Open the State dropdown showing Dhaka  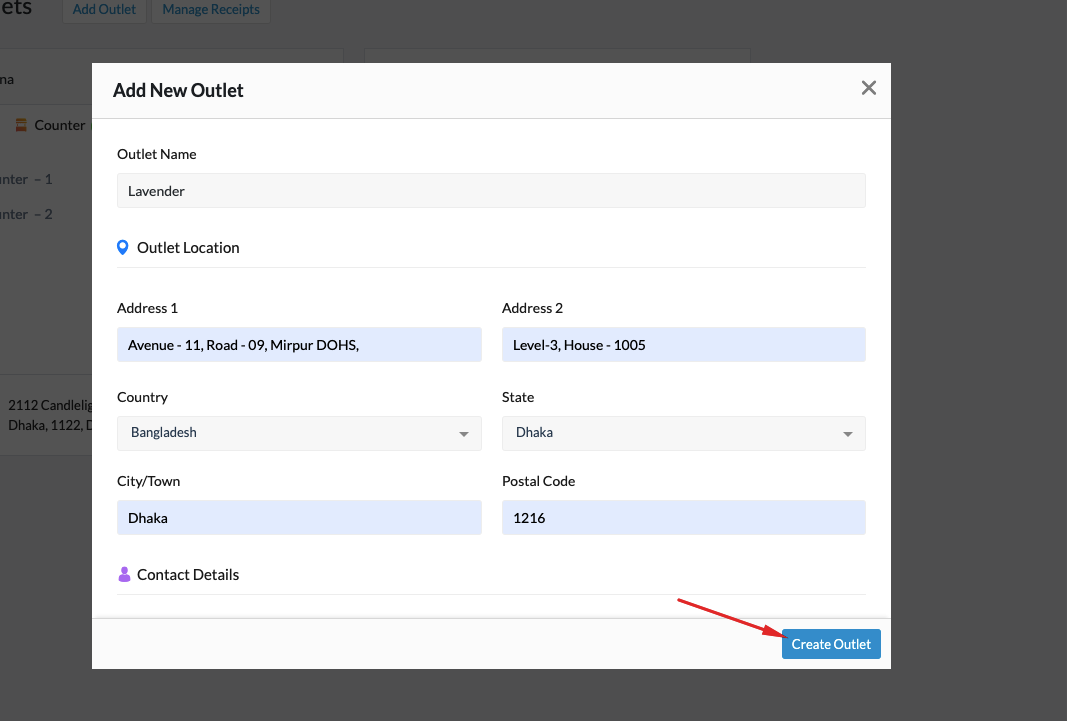[683, 433]
